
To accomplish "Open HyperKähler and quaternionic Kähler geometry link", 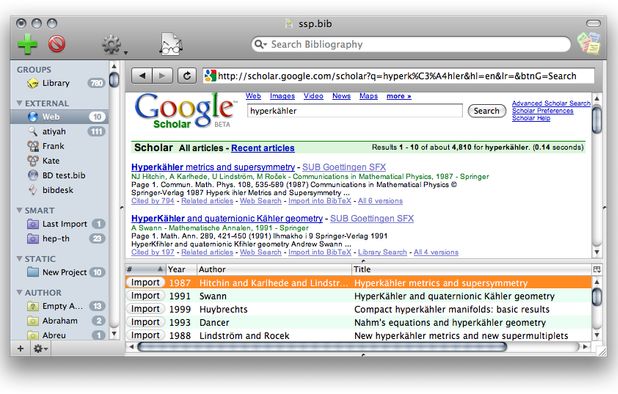I will pos(227,218).
